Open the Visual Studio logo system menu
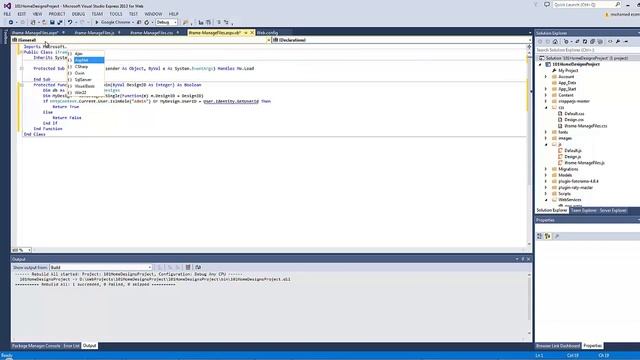 [7, 6]
